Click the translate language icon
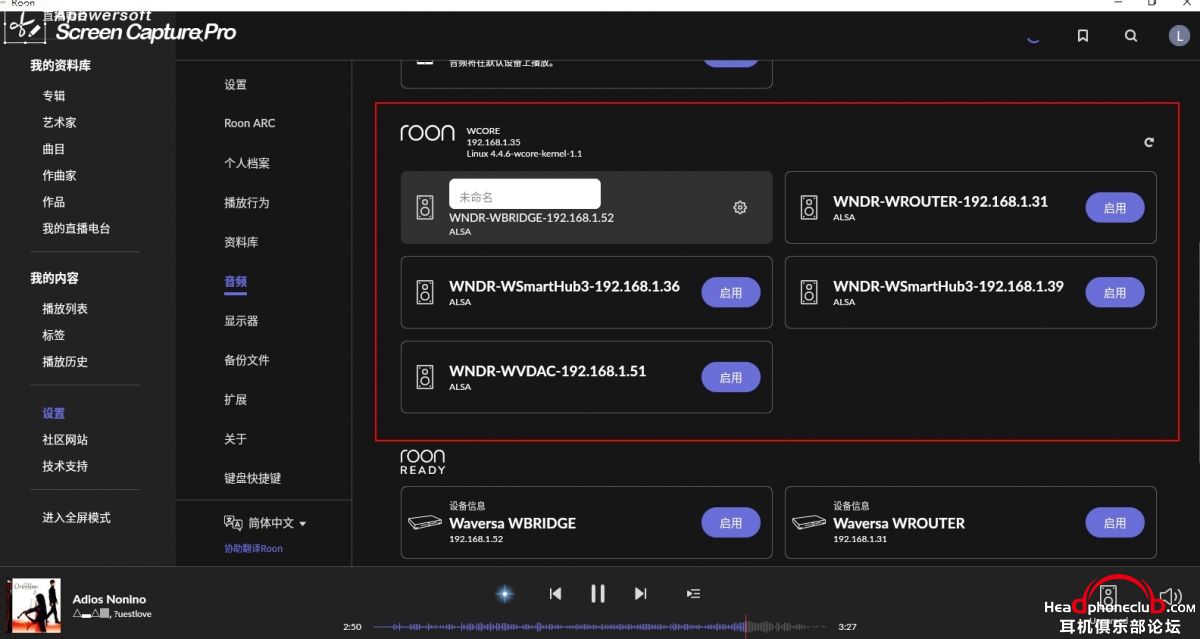Viewport: 1200px width, 639px height. (233, 523)
